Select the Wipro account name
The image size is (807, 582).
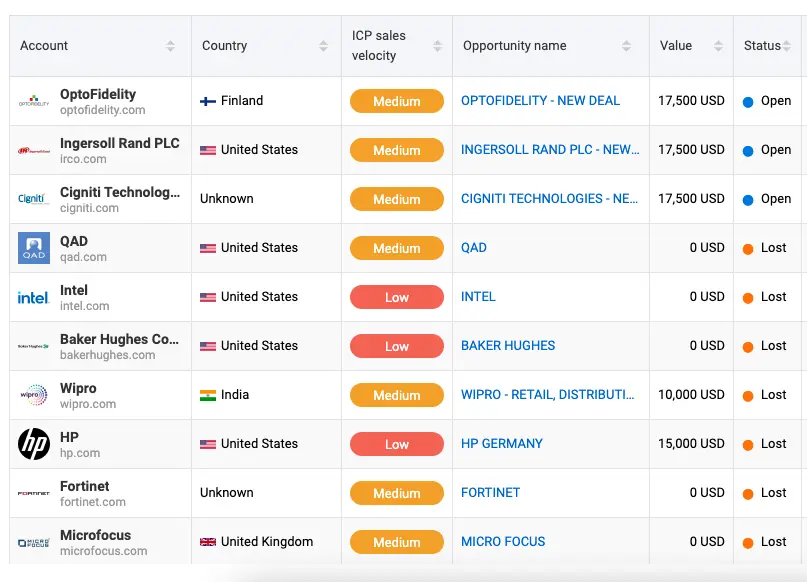click(78, 388)
